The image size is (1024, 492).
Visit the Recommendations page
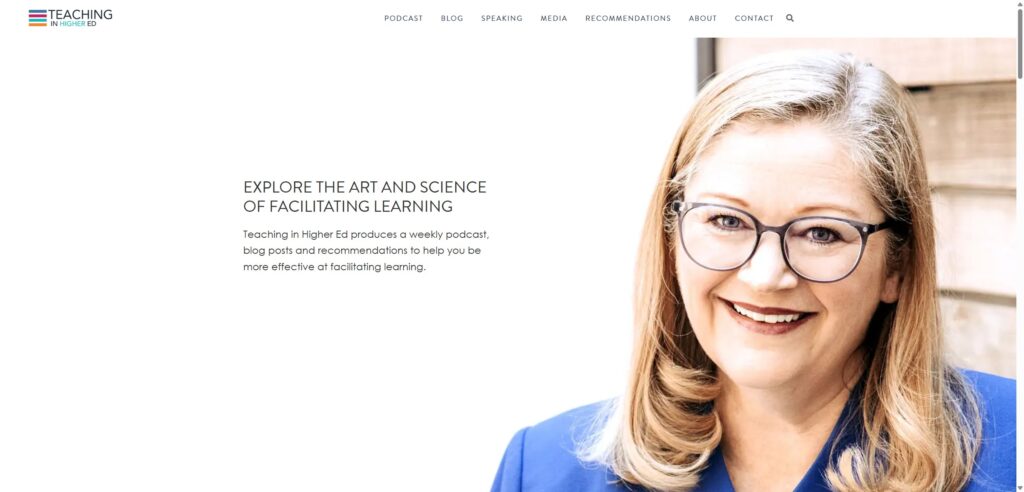pyautogui.click(x=628, y=18)
